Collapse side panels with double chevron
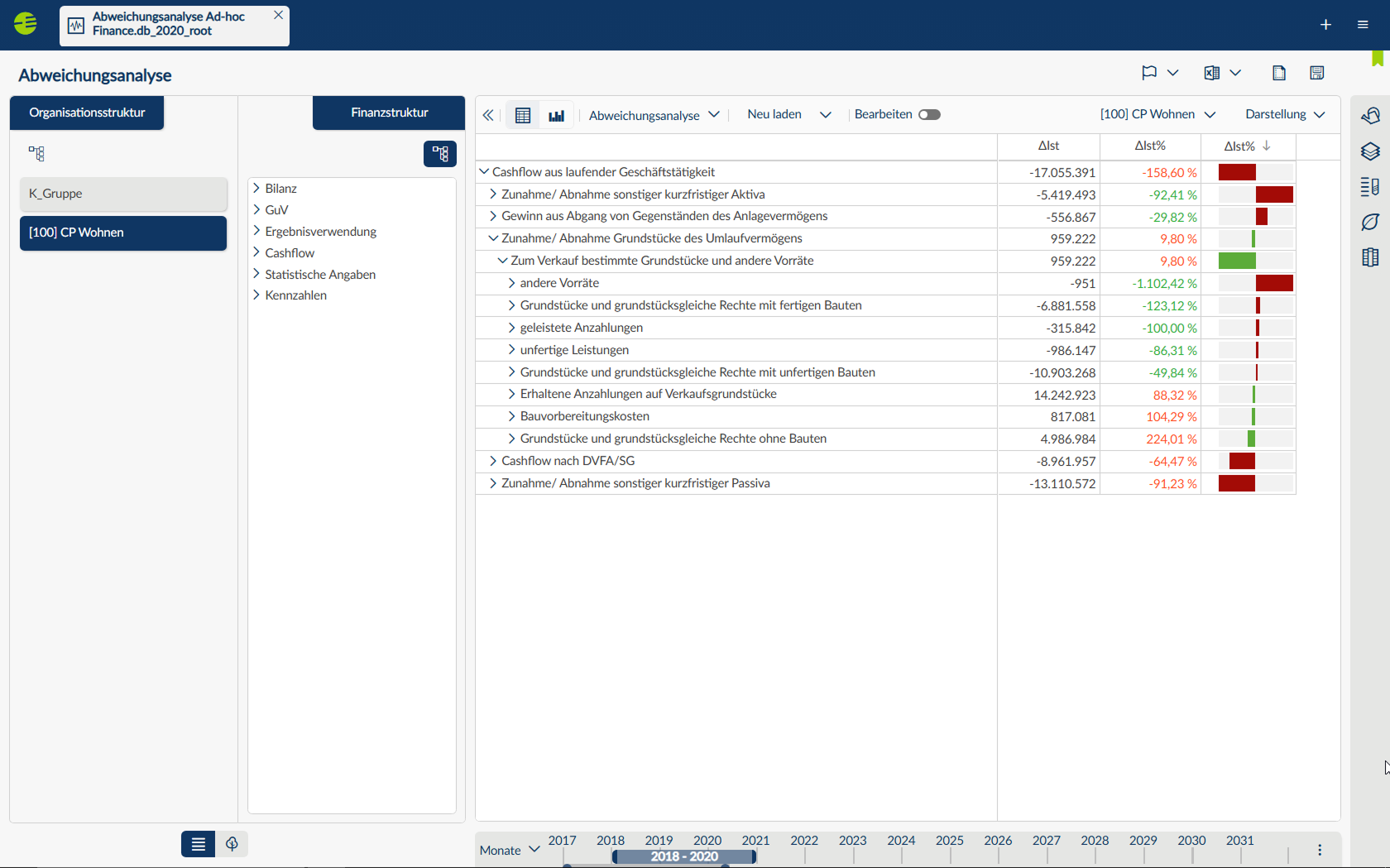 pyautogui.click(x=488, y=115)
